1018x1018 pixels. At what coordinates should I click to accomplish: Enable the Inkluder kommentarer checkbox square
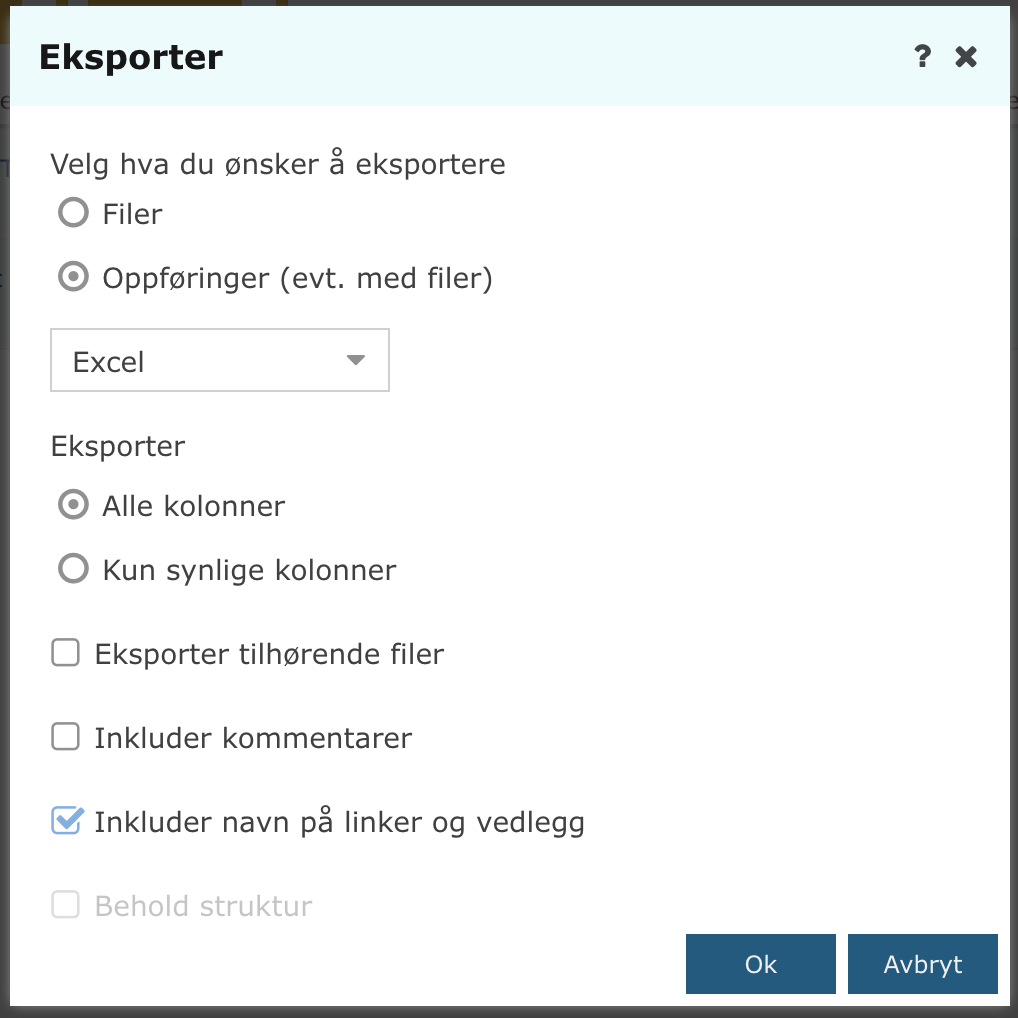tap(66, 736)
